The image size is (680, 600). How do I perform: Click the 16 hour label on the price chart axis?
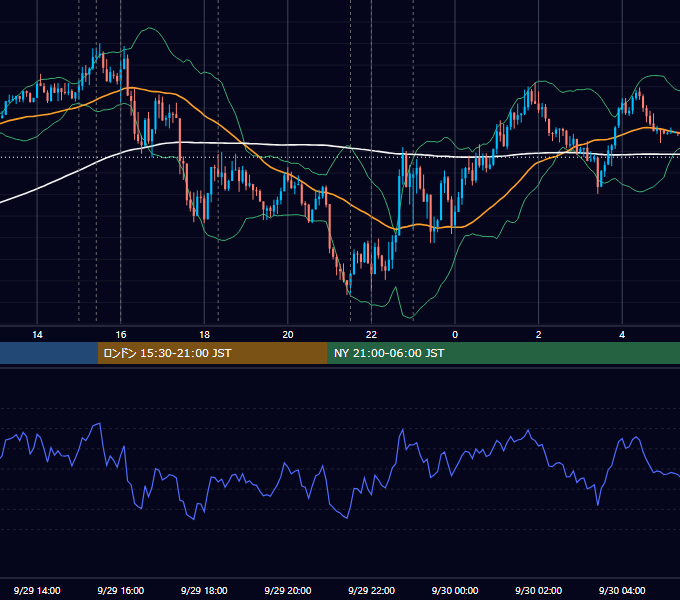(x=121, y=335)
